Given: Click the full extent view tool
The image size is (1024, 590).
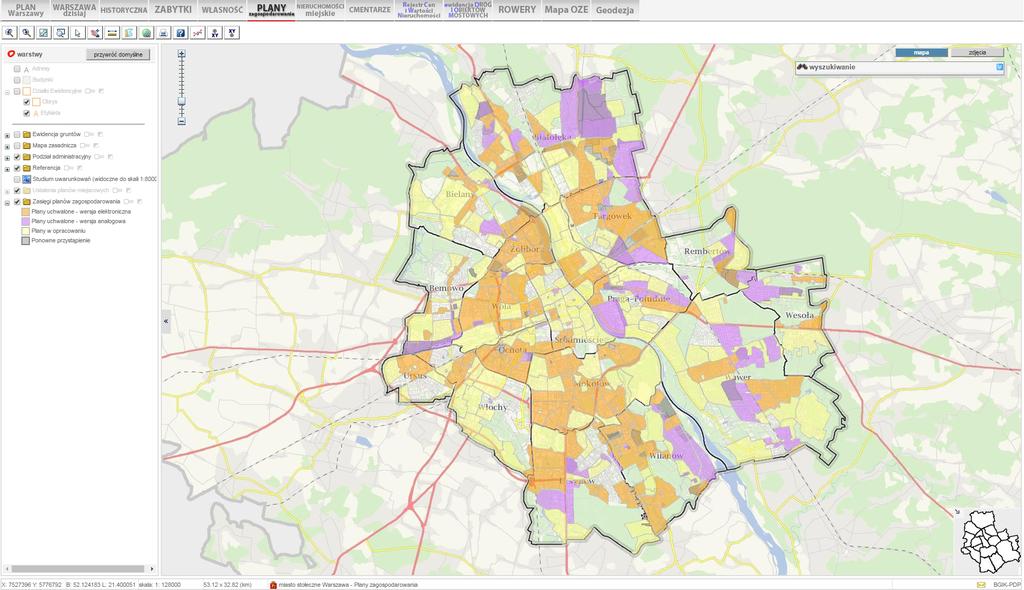Looking at the screenshot, I should [x=44, y=33].
